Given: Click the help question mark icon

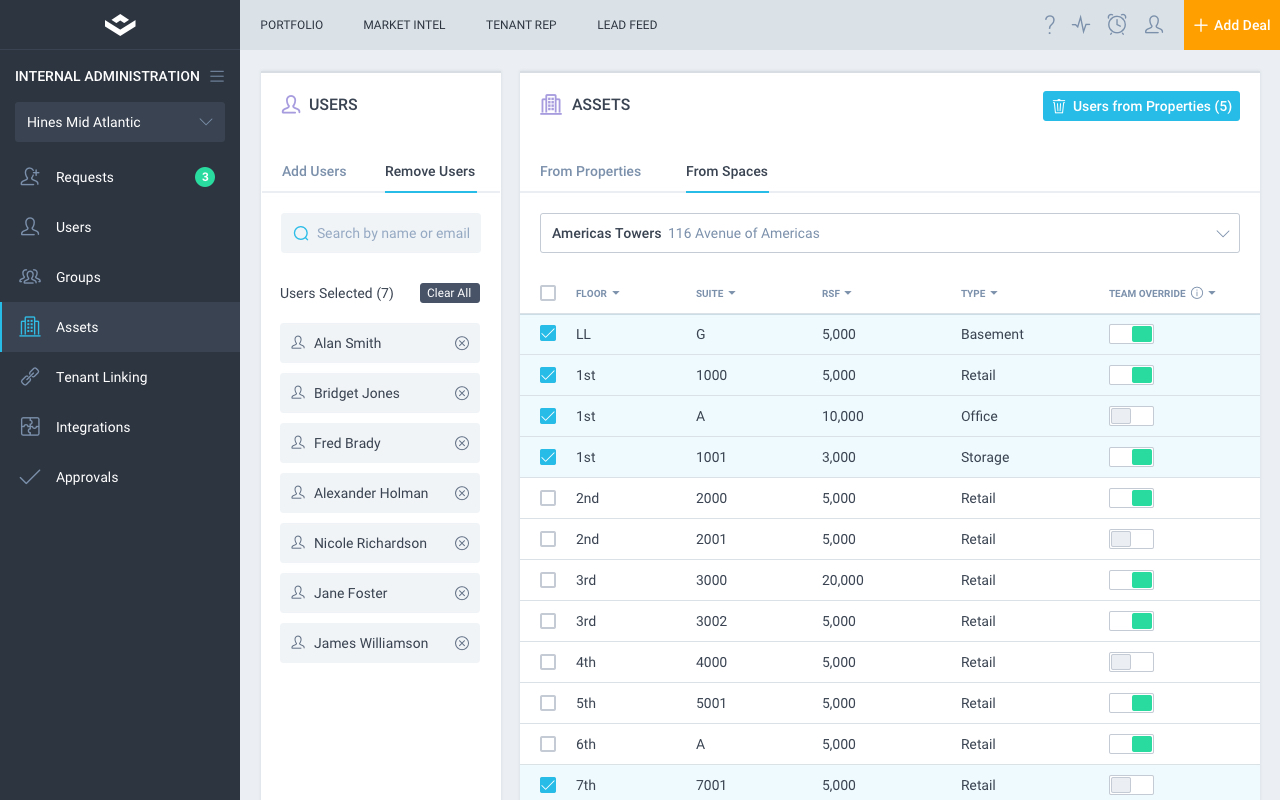Looking at the screenshot, I should pos(1049,25).
